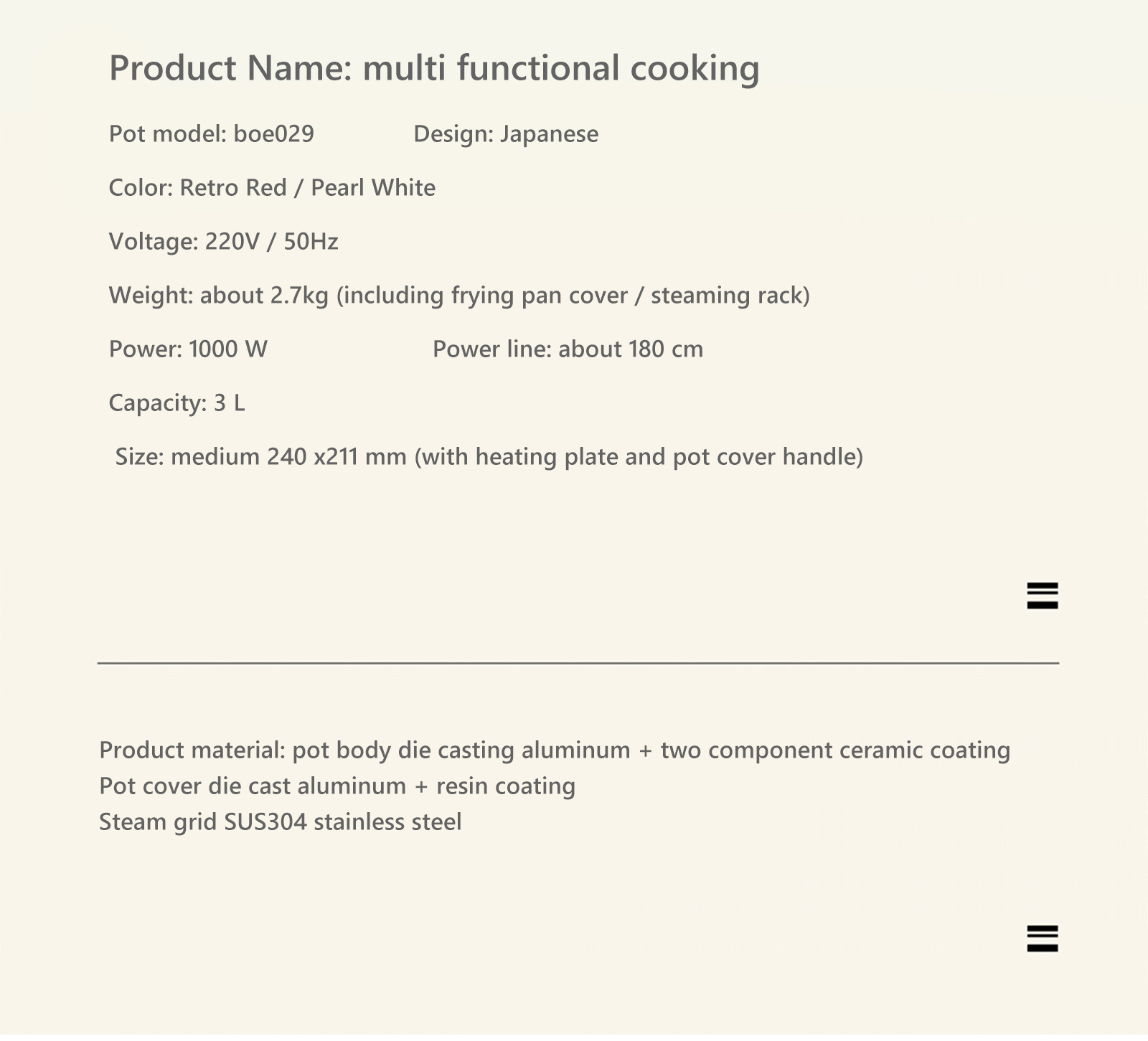Click the Pot model boe029 text
Image resolution: width=1148 pixels, height=1041 pixels.
212,134
